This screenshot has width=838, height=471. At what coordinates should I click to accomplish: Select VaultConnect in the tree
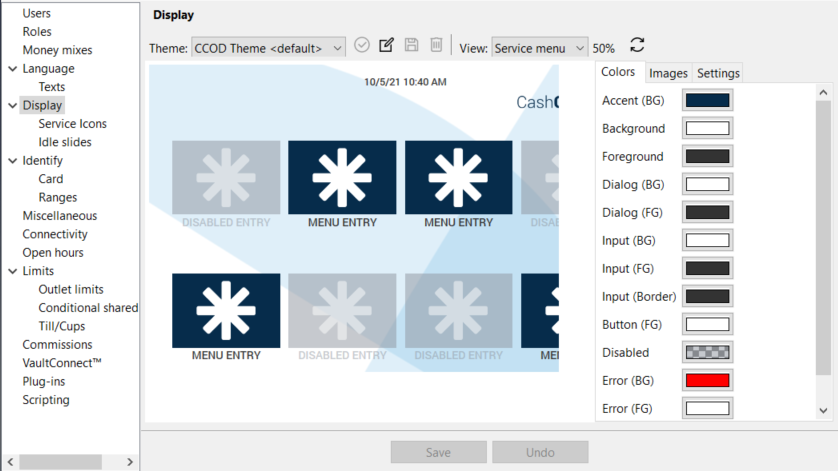pos(61,363)
